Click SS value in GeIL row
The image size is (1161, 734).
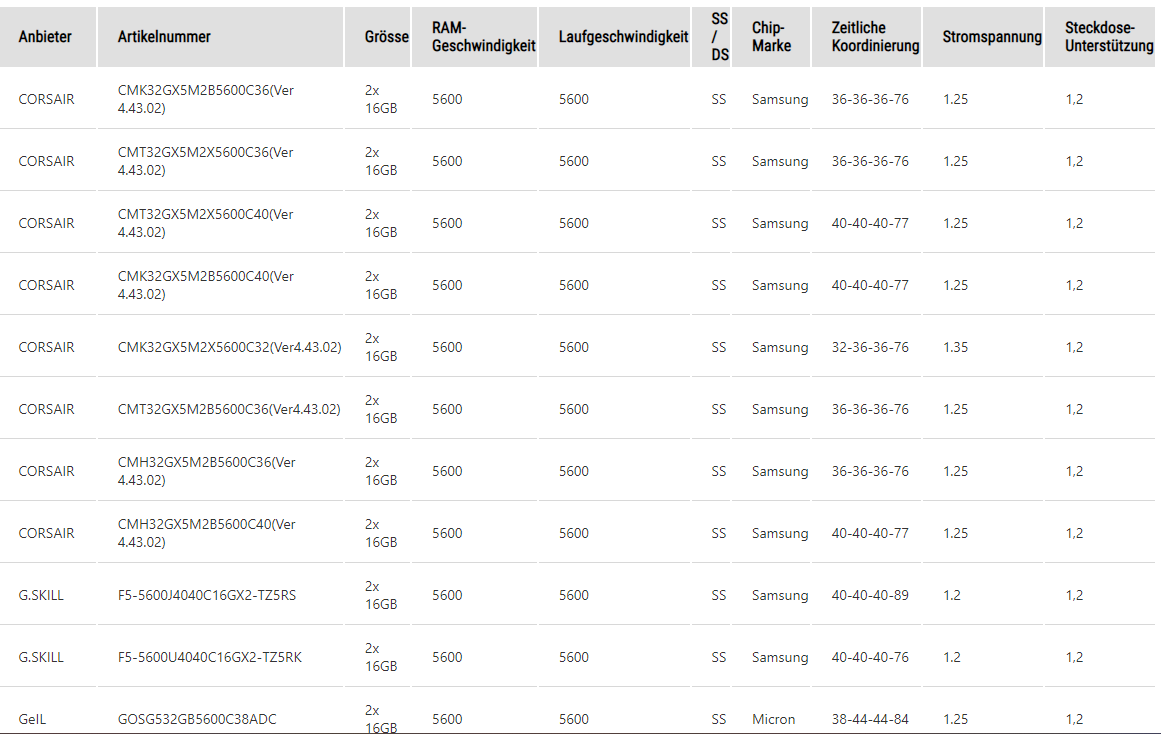(x=719, y=719)
